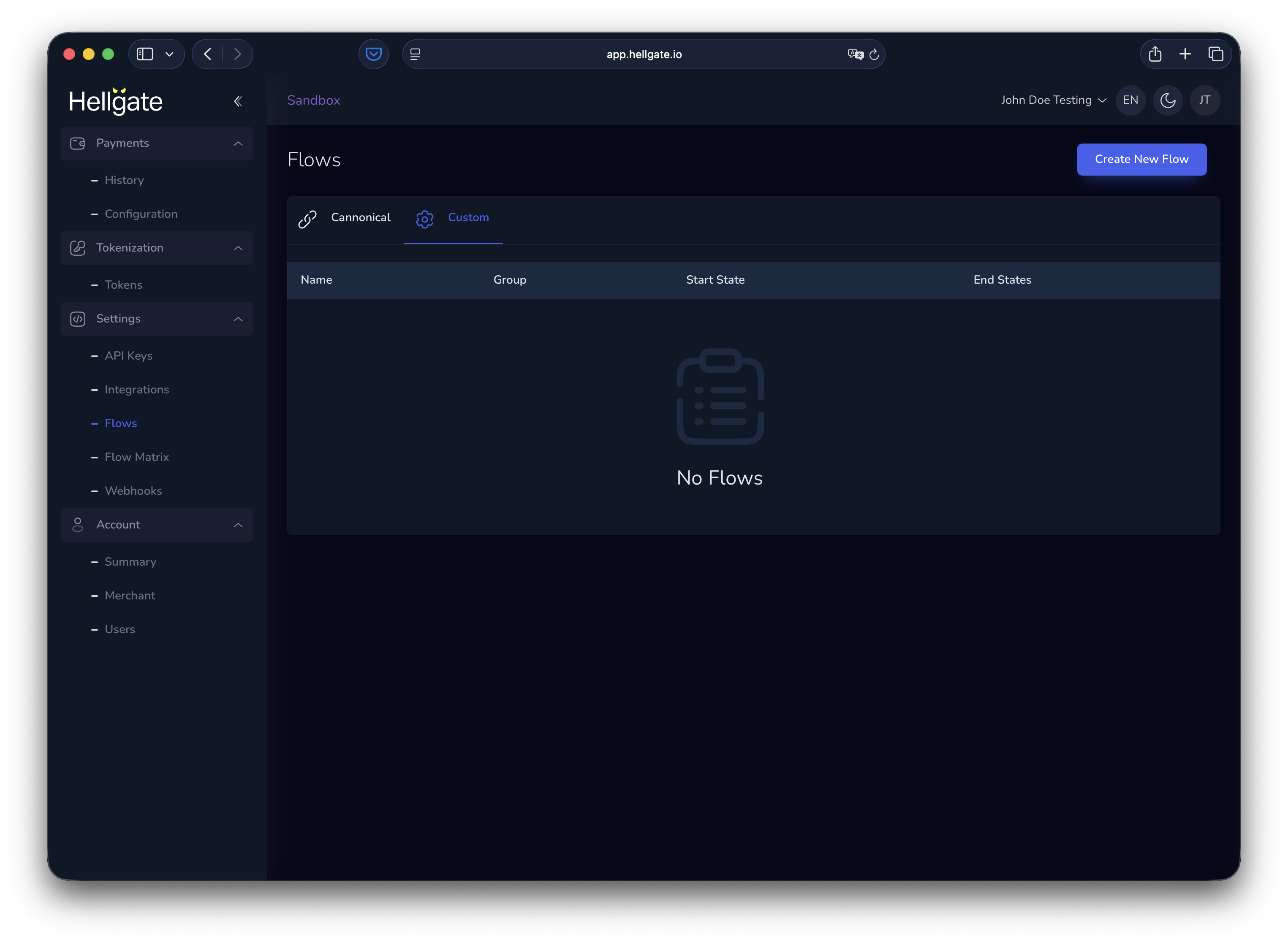The image size is (1288, 943).
Task: Click the Tokenization icon in sidebar
Action: click(78, 248)
